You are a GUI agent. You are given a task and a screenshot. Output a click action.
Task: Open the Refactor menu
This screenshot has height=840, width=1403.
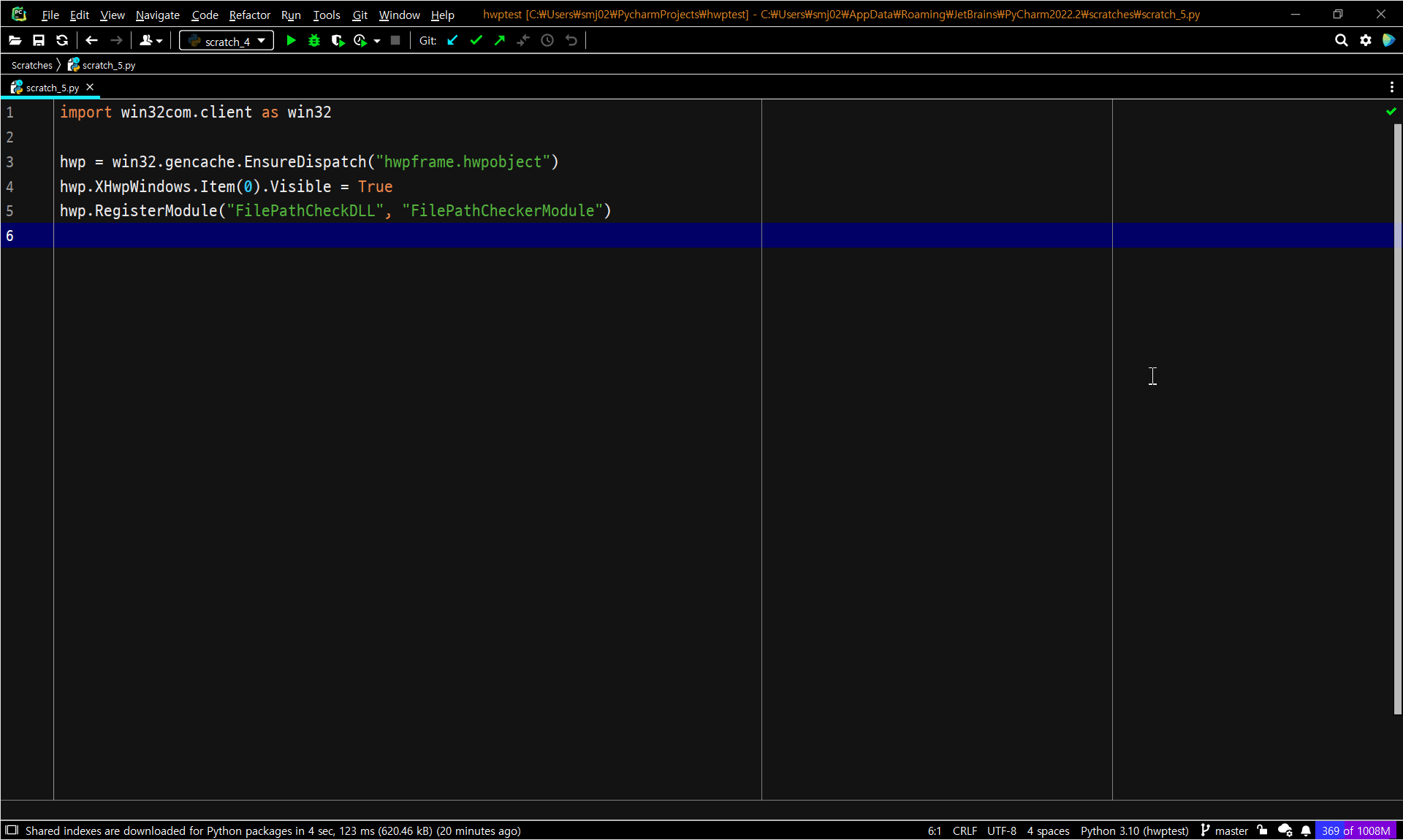pyautogui.click(x=249, y=15)
